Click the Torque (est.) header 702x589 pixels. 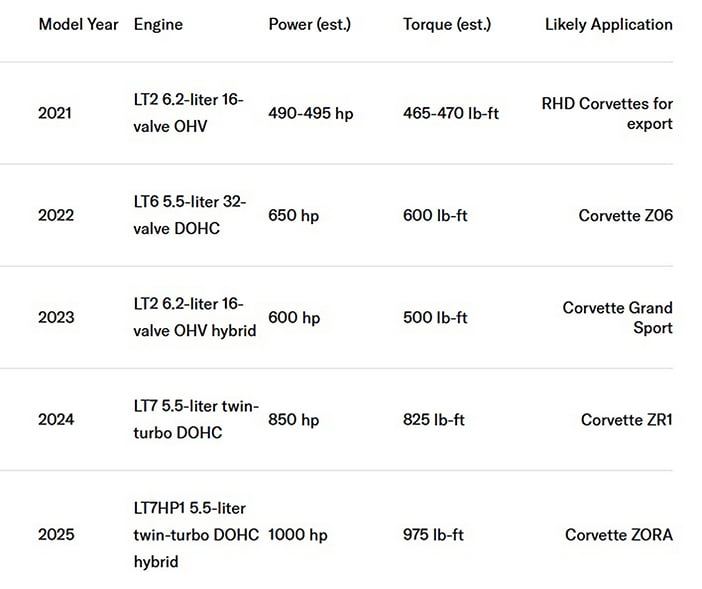447,25
